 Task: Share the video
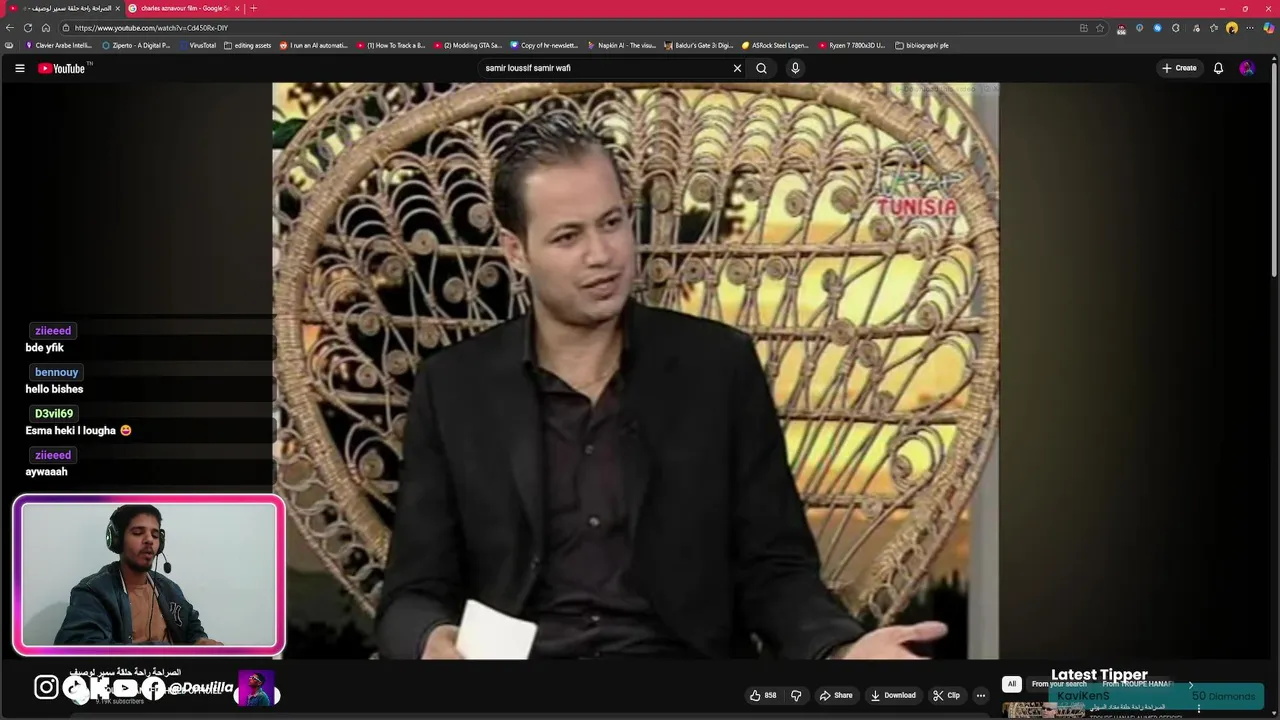[836, 695]
